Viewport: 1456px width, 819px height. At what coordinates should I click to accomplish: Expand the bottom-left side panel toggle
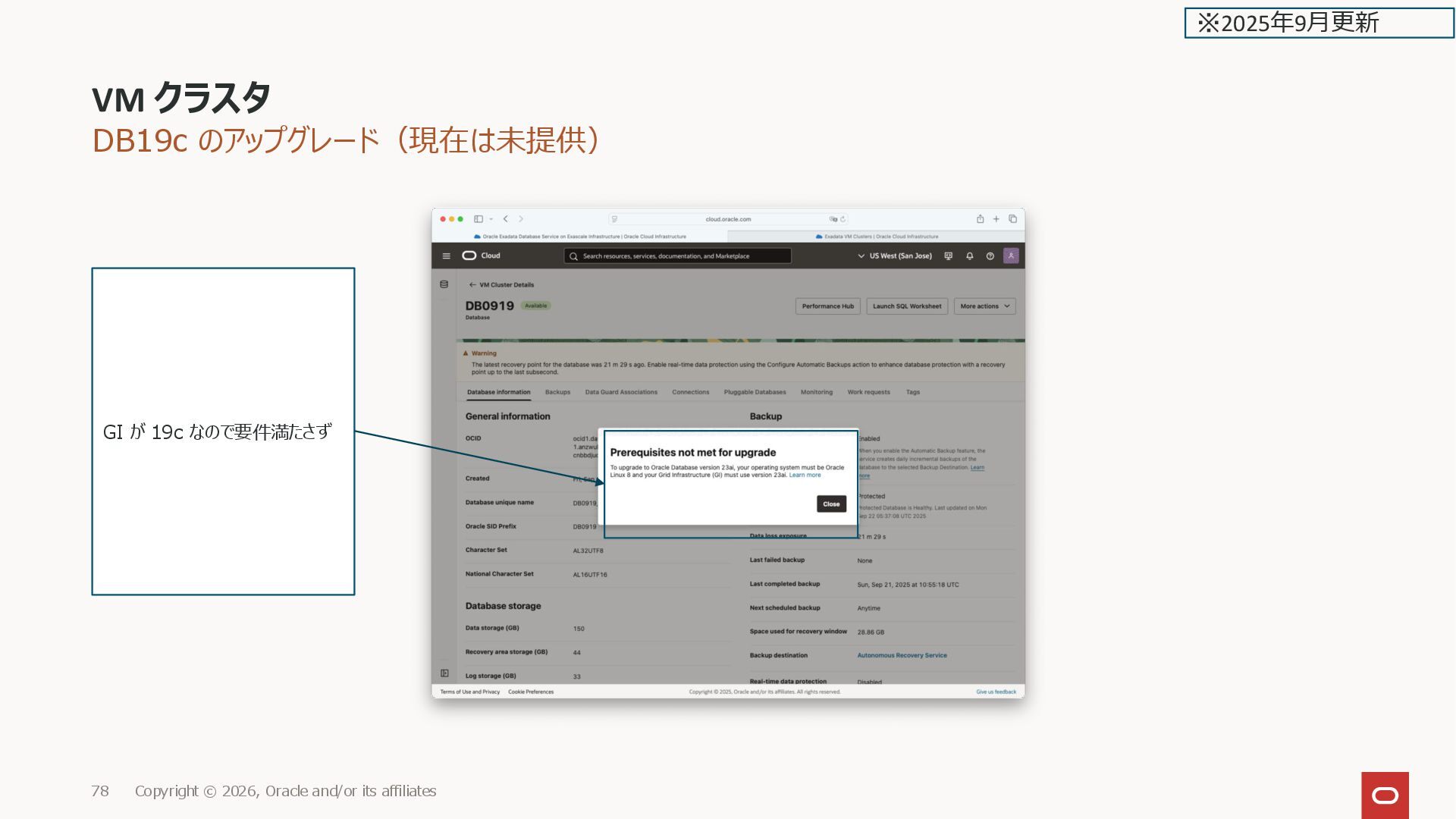point(444,673)
